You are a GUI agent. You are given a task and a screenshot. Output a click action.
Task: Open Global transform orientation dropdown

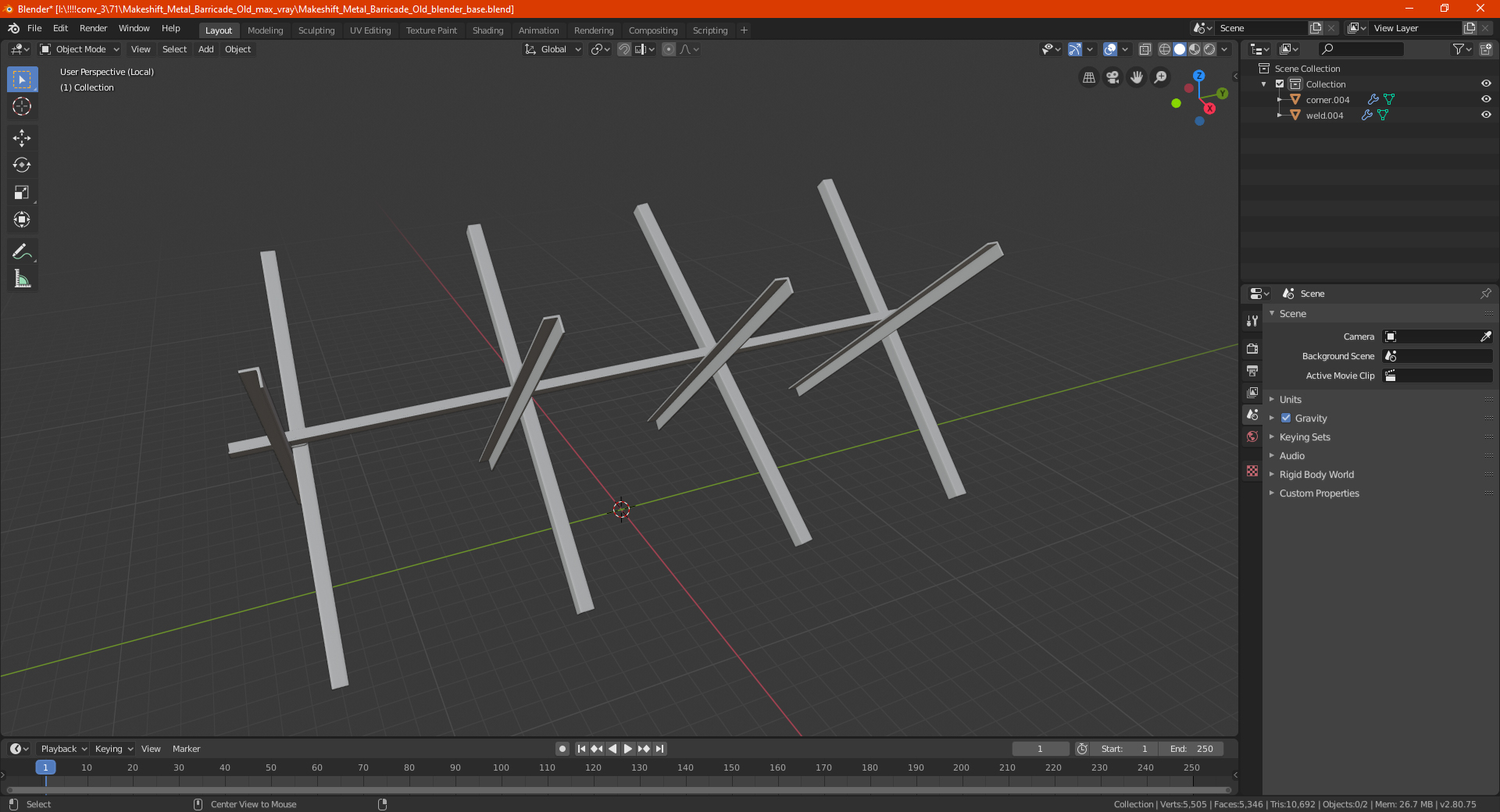552,49
